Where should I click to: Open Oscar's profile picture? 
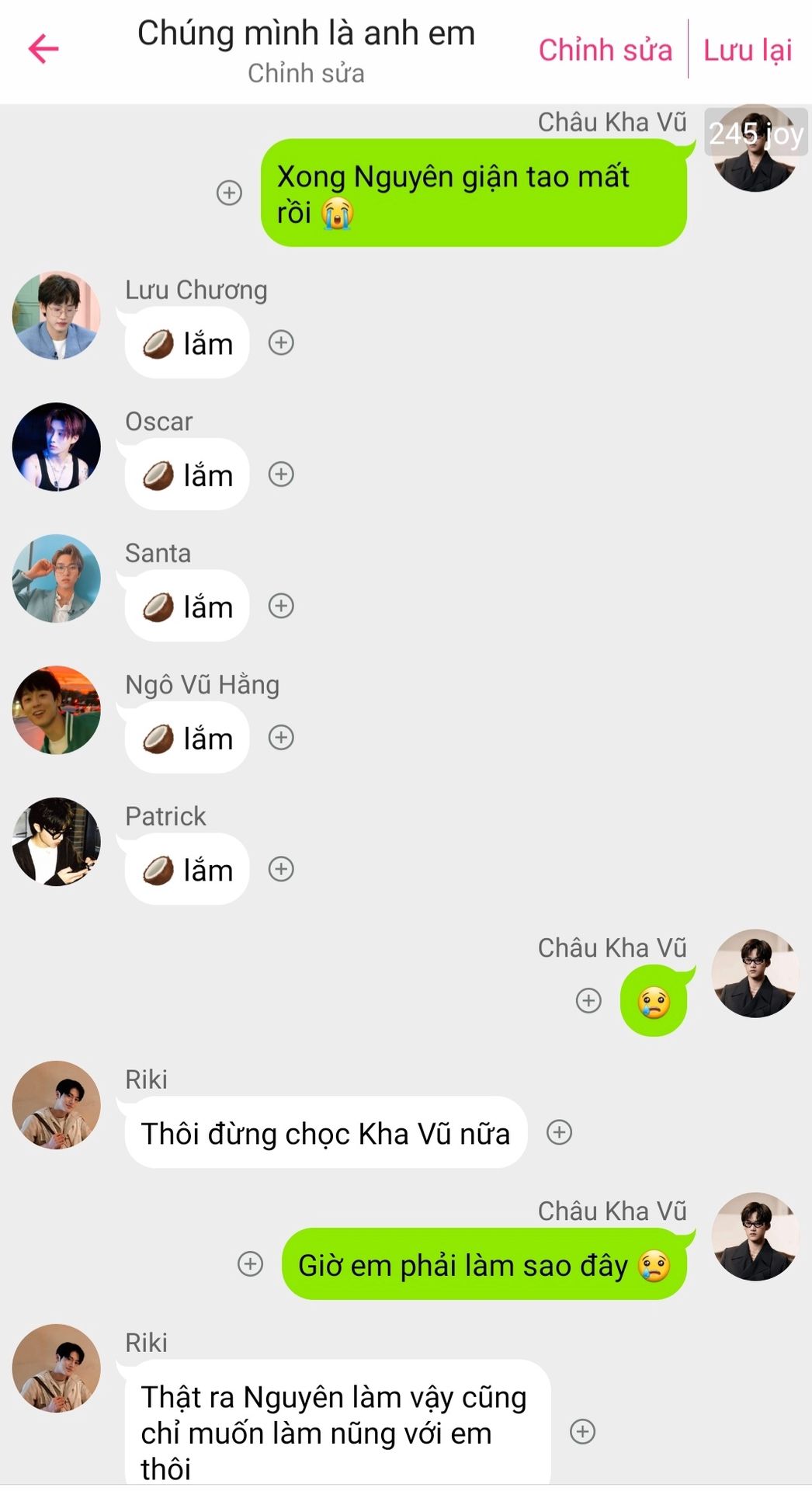(x=57, y=447)
